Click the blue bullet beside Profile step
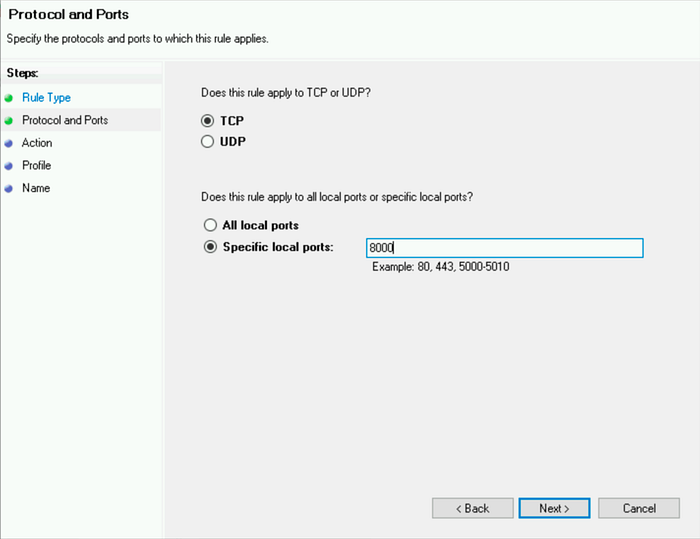Screen dimensions: 700x539 click(x=8, y=166)
